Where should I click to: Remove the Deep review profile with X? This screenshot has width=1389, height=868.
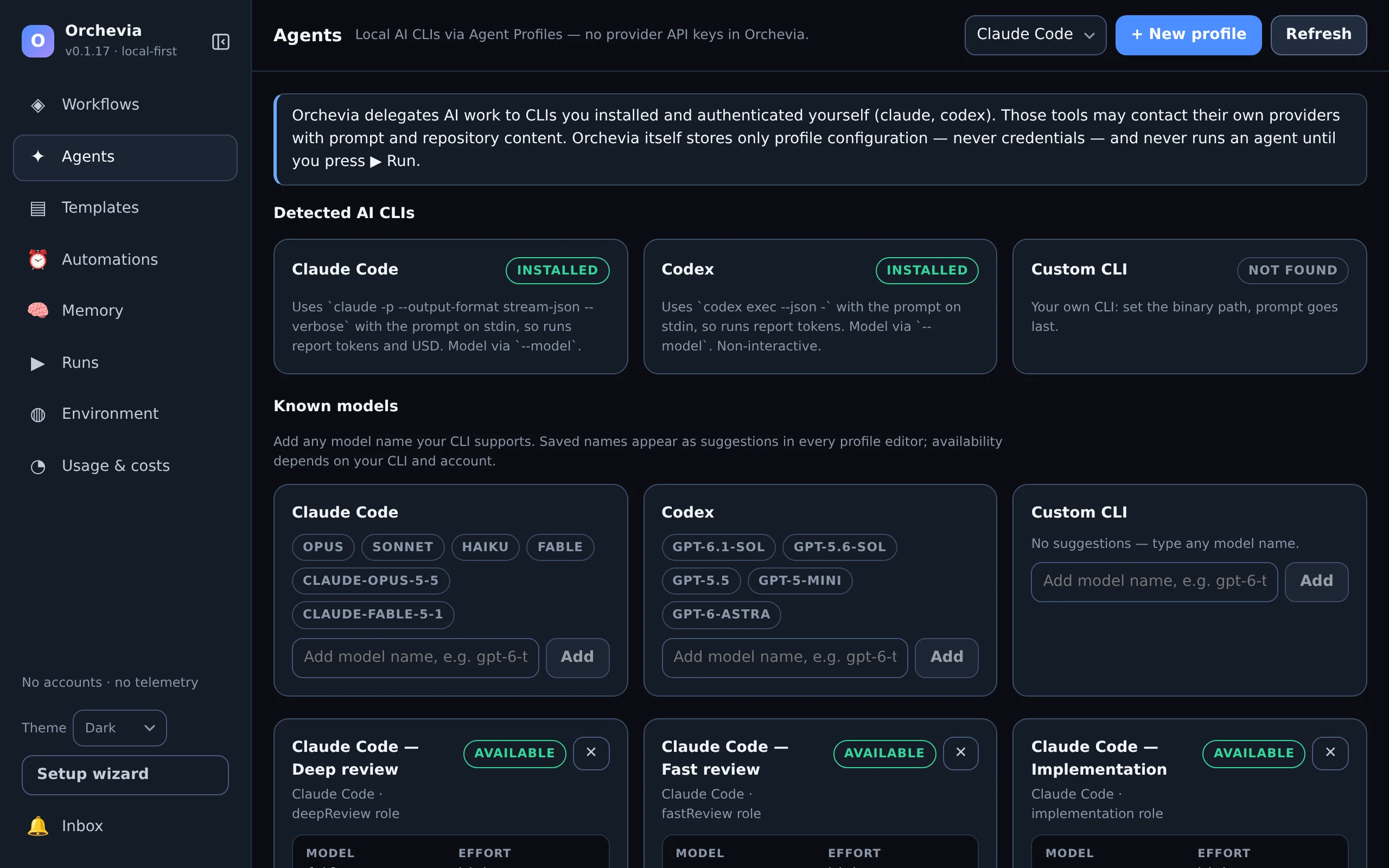591,752
